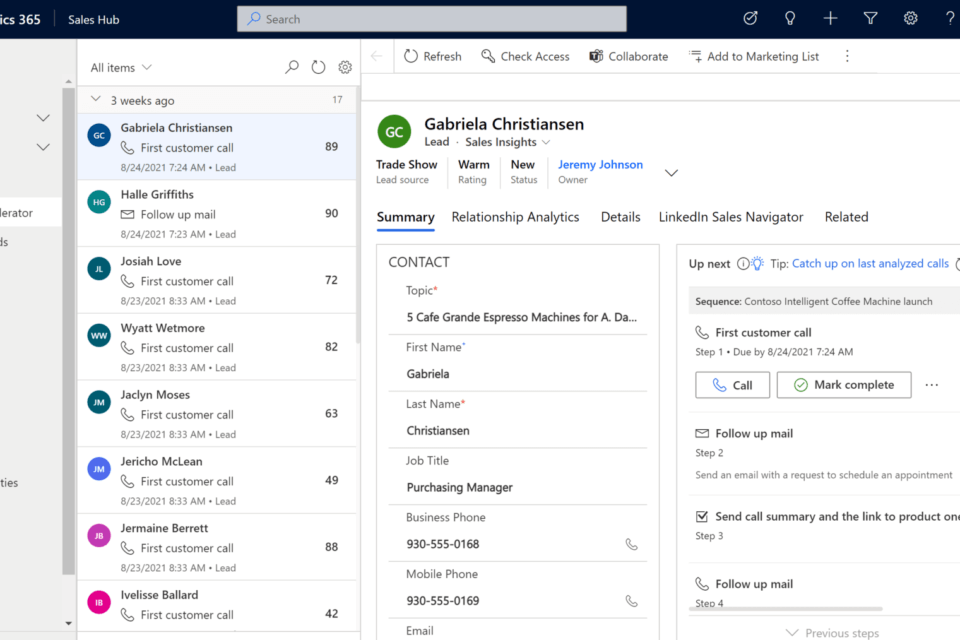
Task: Click the Call button in Up next
Action: [x=732, y=385]
